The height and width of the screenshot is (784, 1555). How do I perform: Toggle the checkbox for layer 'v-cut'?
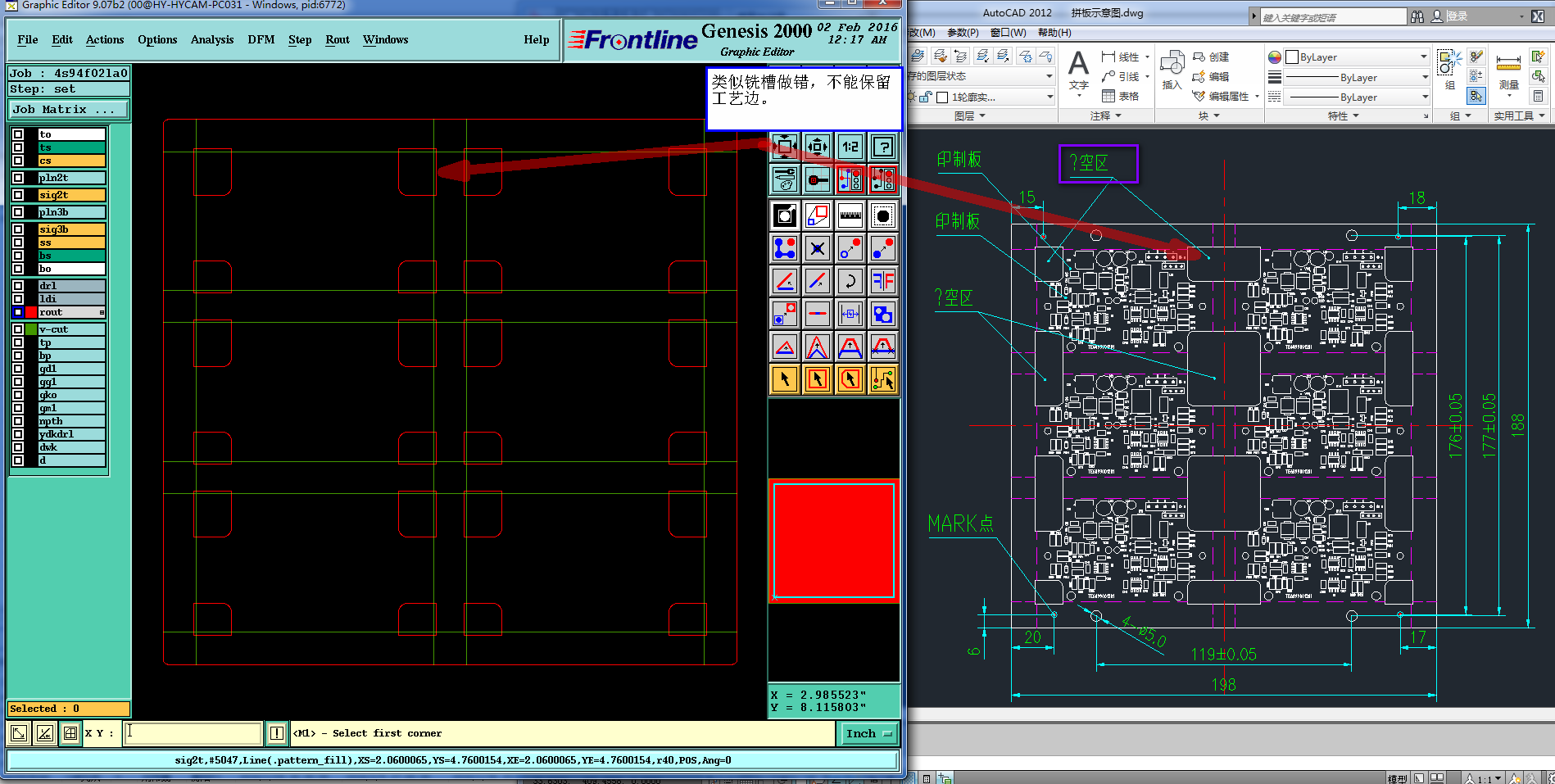coord(18,329)
